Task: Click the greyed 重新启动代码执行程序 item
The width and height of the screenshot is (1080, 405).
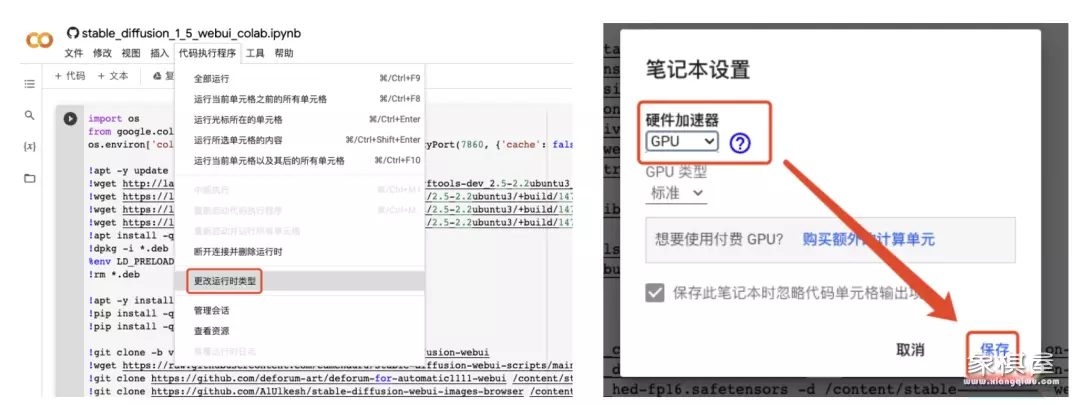Action: pyautogui.click(x=300, y=210)
